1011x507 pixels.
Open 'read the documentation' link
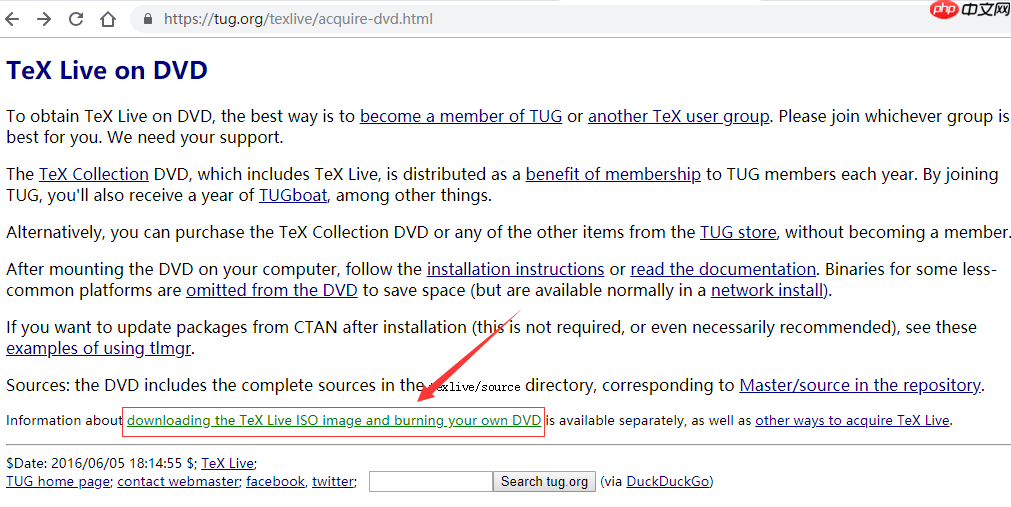(723, 269)
